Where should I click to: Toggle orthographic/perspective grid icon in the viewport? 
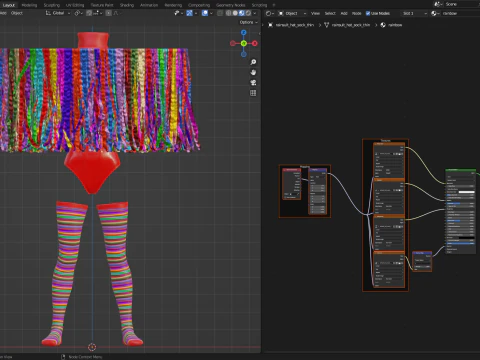point(253,93)
